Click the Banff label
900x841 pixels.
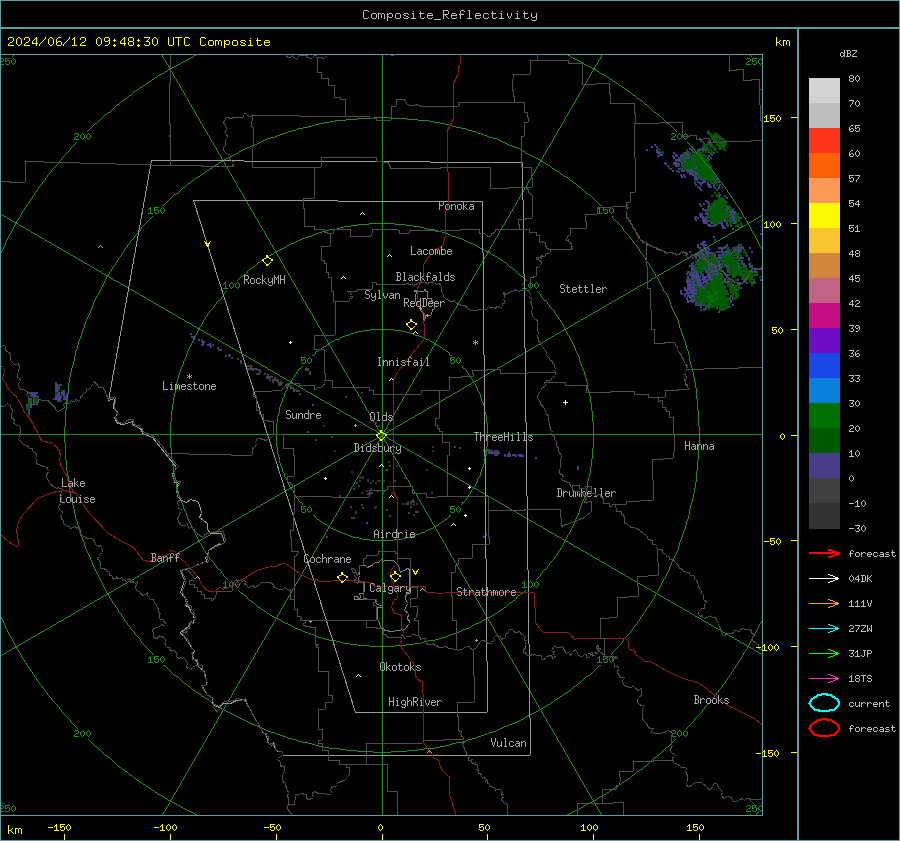click(x=165, y=558)
